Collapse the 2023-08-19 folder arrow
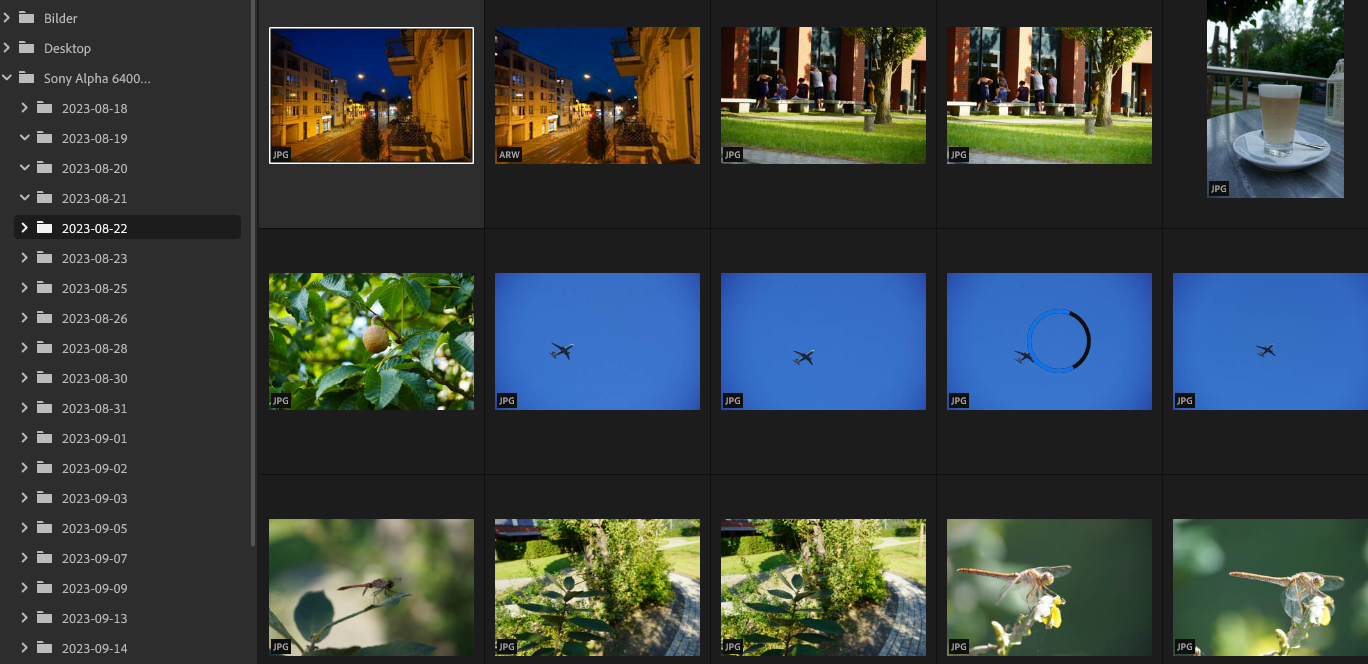The width and height of the screenshot is (1368, 664). (25, 138)
